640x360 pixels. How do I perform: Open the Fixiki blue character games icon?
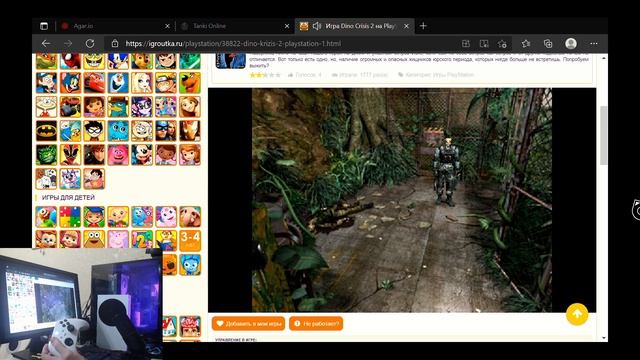190,264
